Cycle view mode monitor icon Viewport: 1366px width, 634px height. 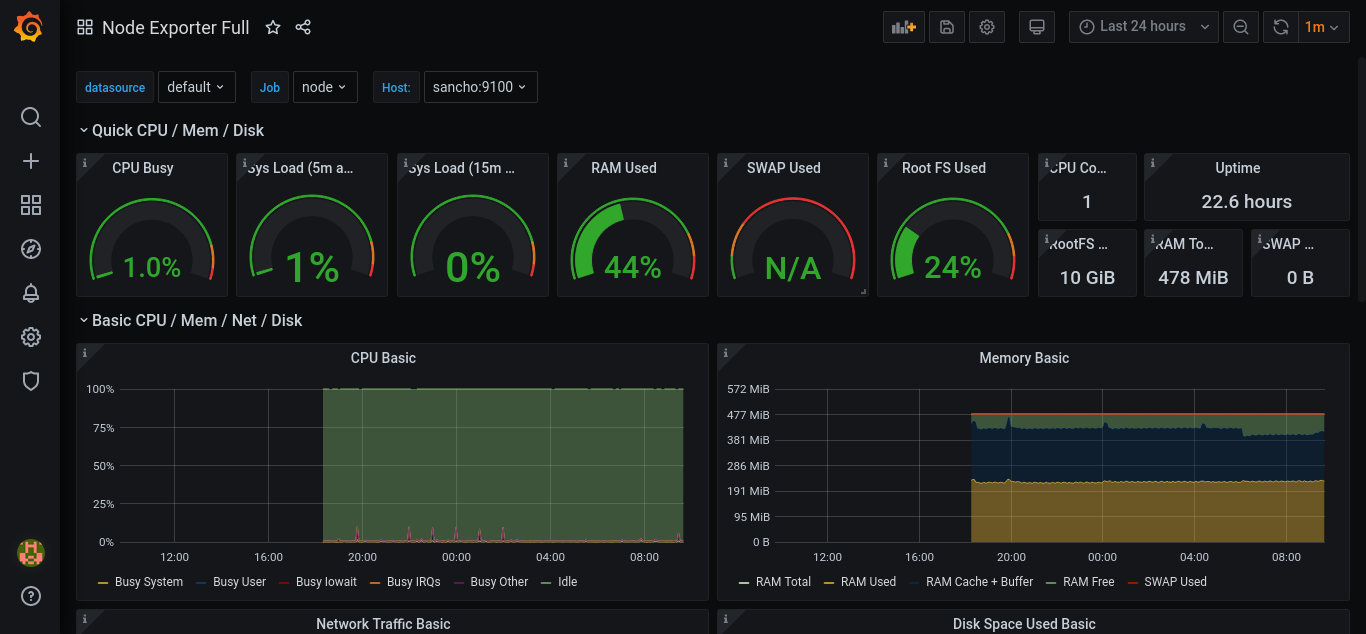point(1037,27)
